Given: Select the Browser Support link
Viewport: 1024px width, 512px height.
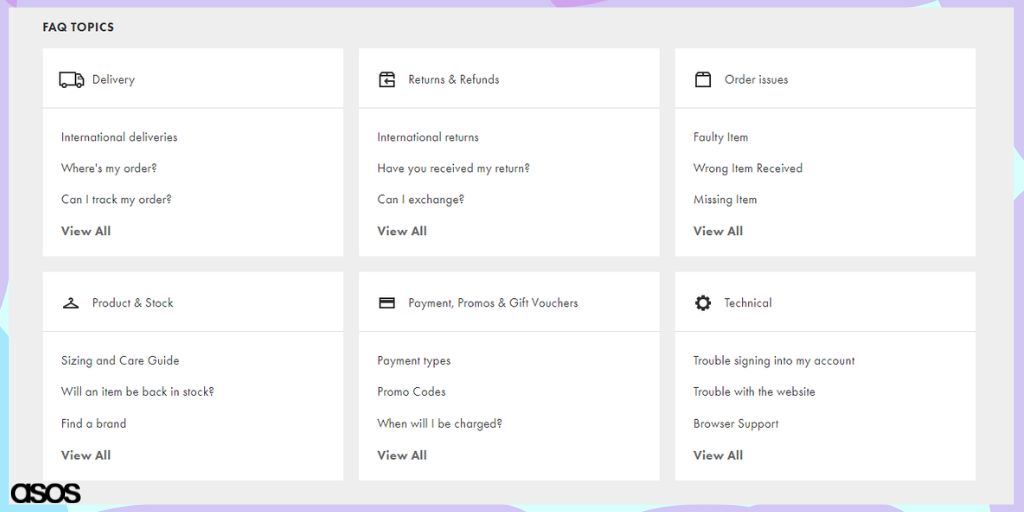Looking at the screenshot, I should [x=736, y=423].
